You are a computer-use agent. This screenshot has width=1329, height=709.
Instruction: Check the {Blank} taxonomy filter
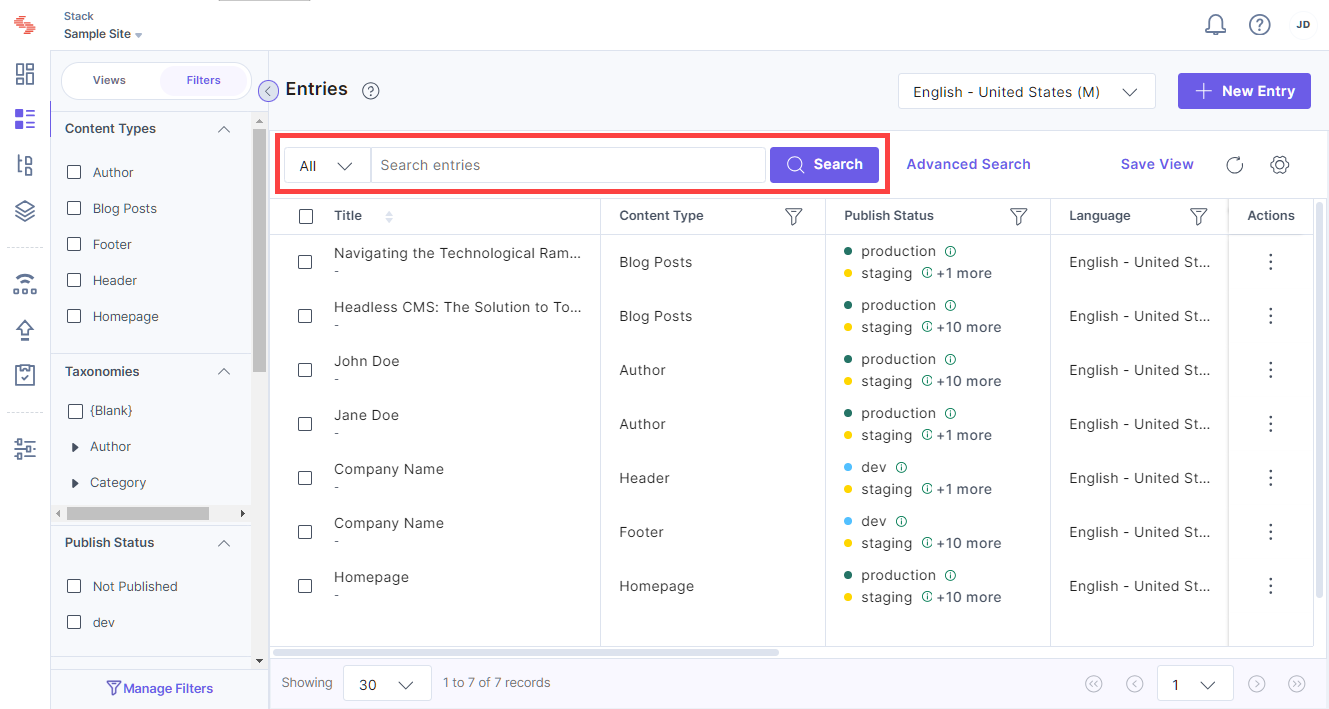[74, 411]
